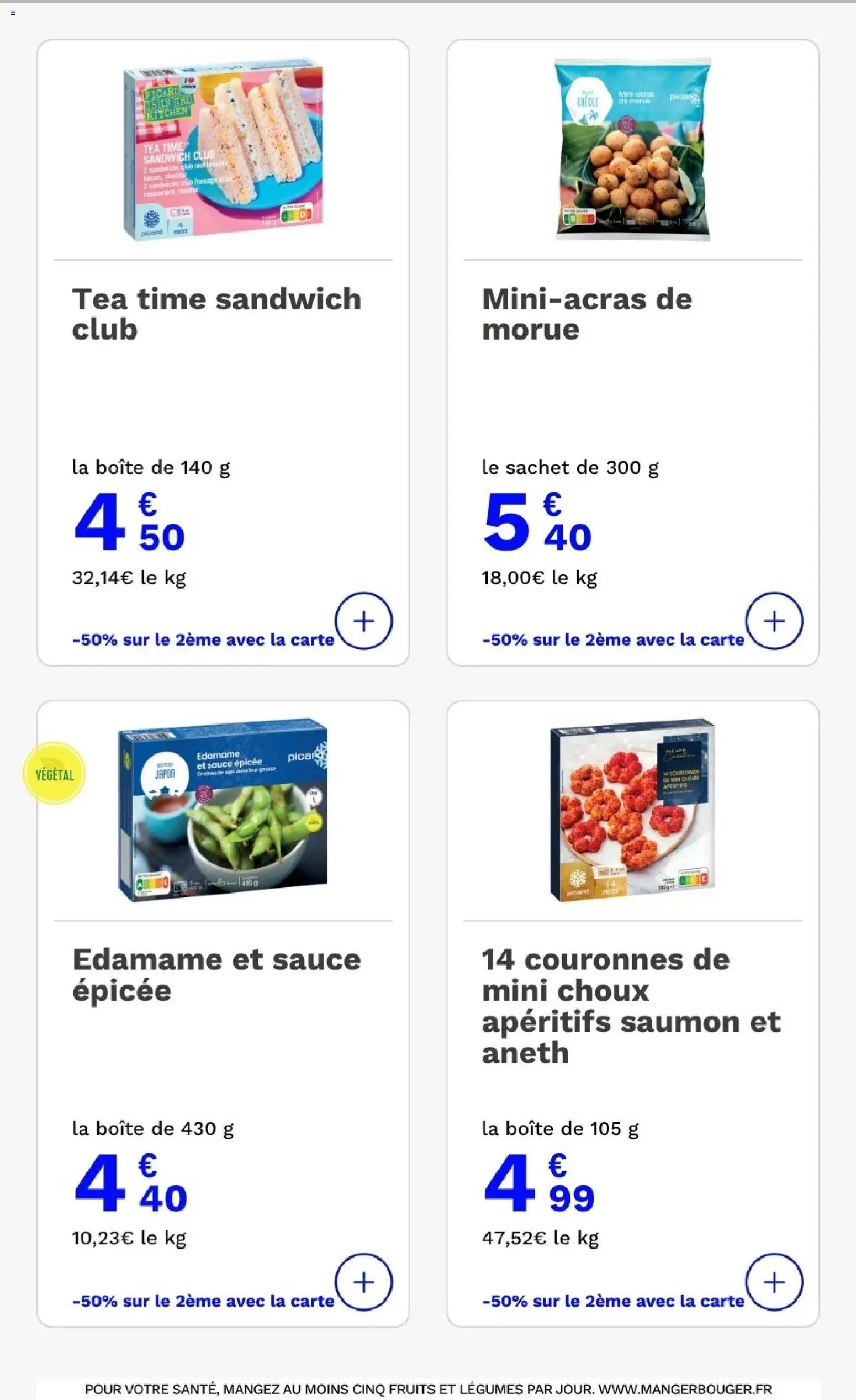Click the -50% offer under Tea time sandwich
Screen dimensions: 856x1400
[203, 640]
